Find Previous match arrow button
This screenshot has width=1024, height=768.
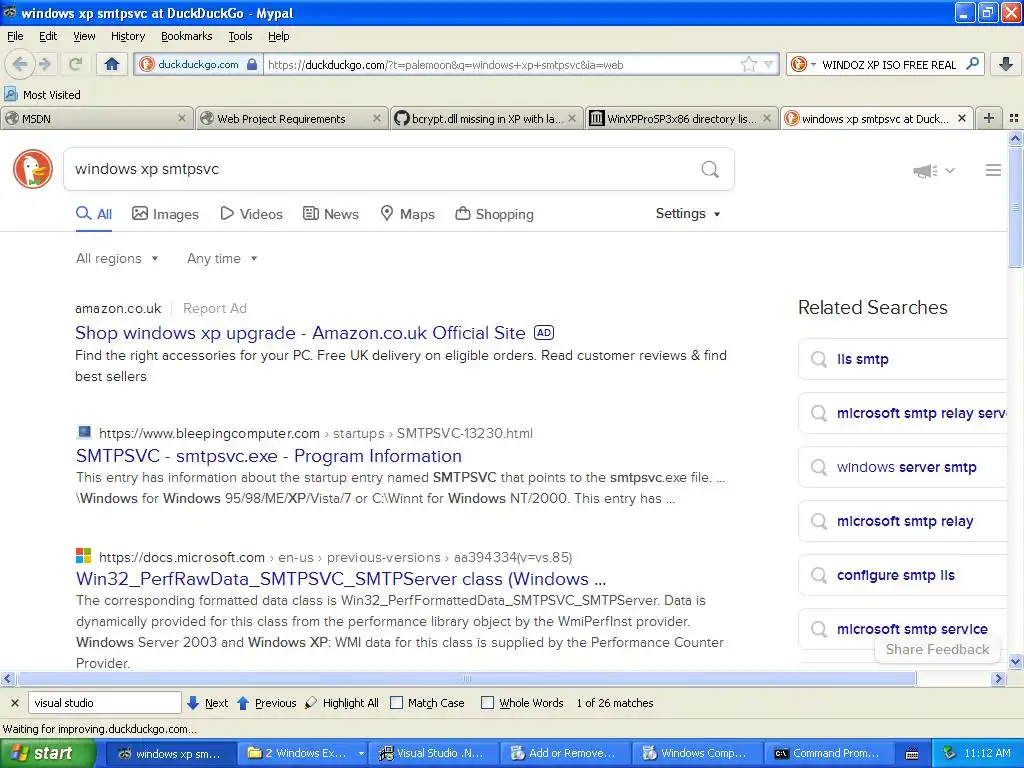pyautogui.click(x=266, y=703)
